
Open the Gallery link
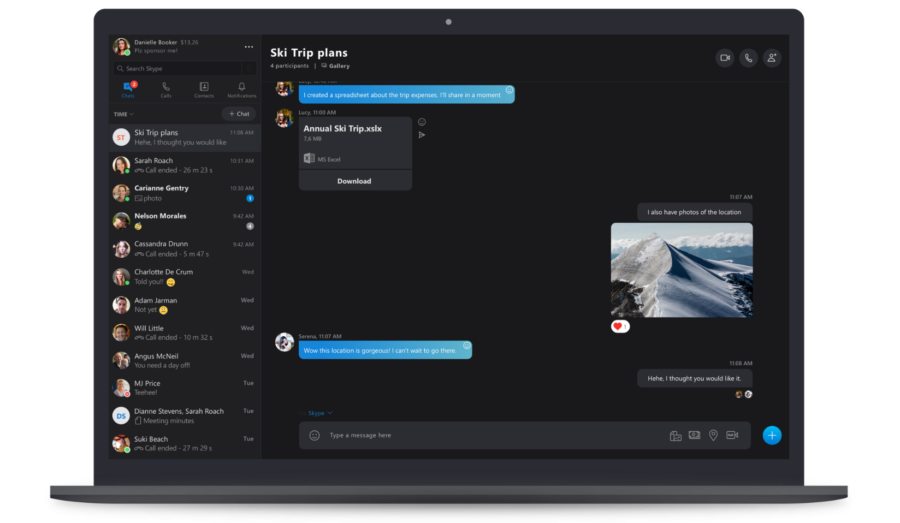coord(336,66)
